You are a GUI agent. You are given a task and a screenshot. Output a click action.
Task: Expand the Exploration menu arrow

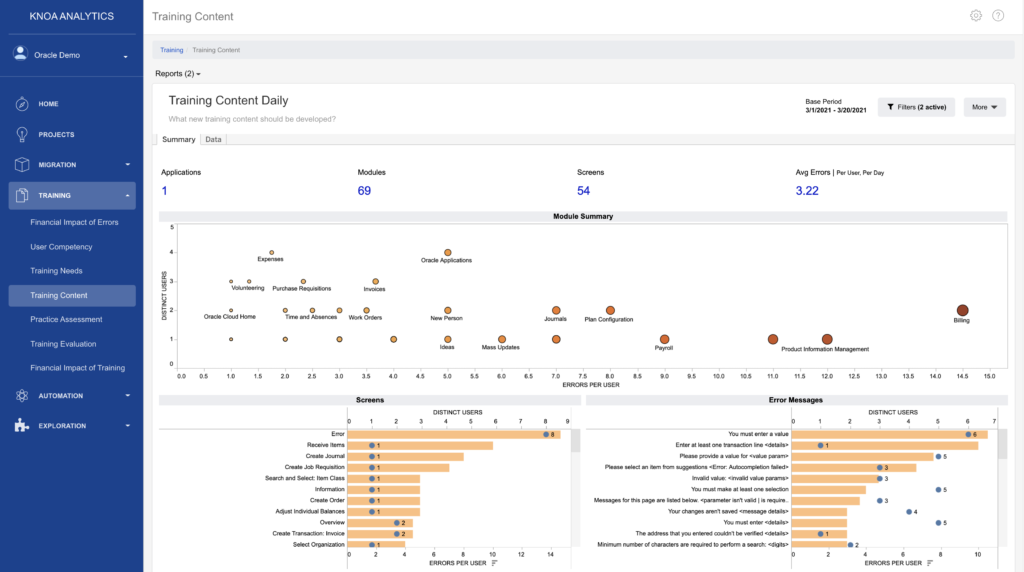tap(127, 425)
